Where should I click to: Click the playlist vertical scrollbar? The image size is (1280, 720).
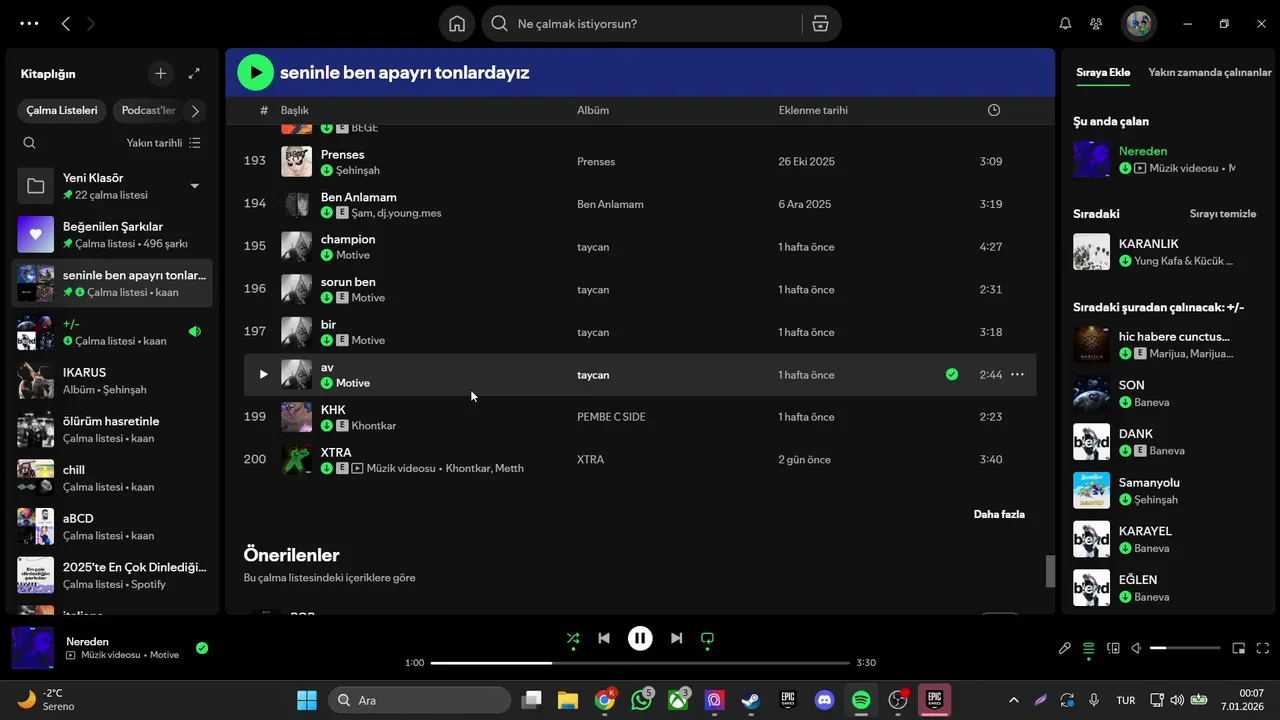1050,572
